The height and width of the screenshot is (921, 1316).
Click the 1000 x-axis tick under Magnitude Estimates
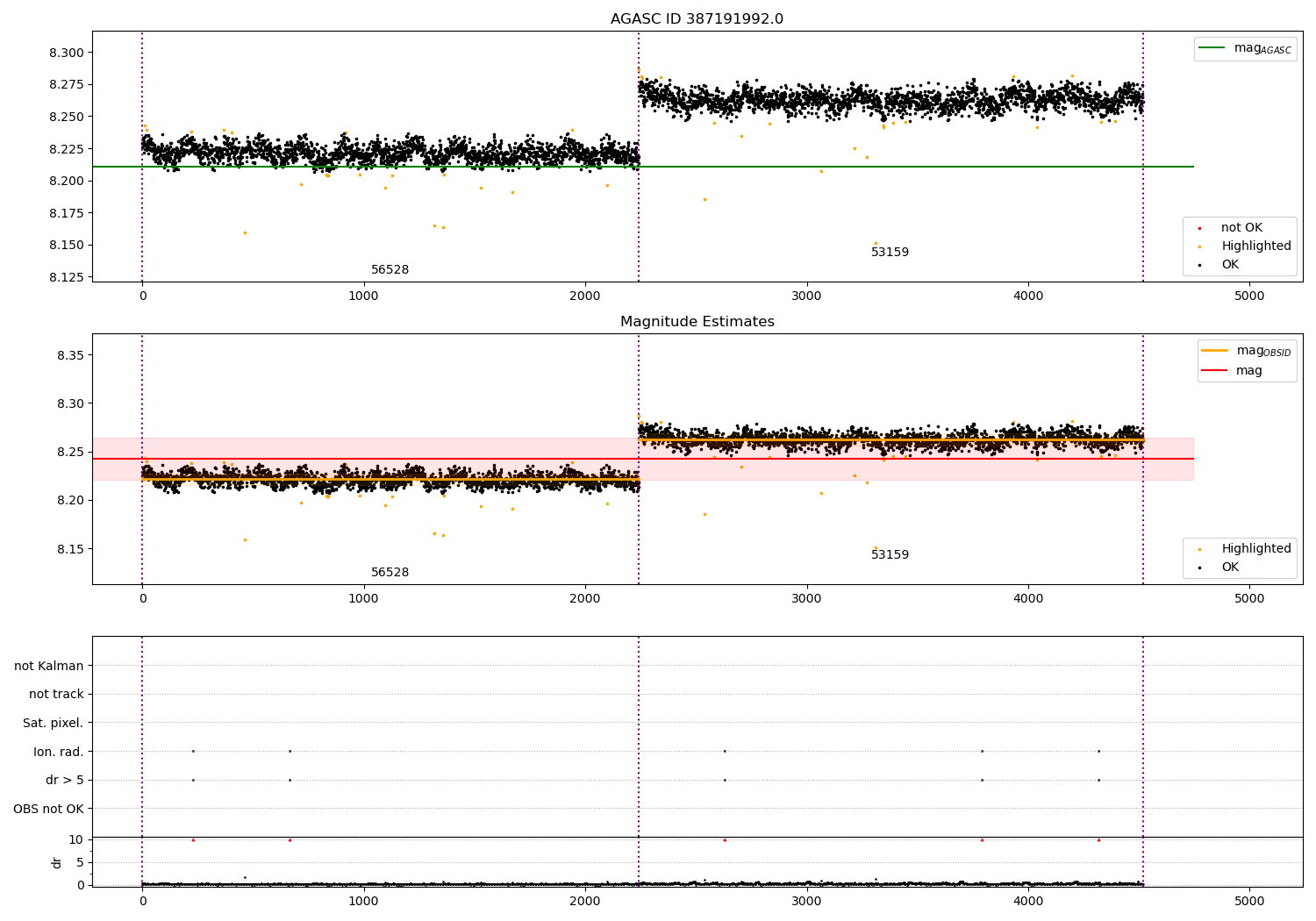click(x=363, y=599)
